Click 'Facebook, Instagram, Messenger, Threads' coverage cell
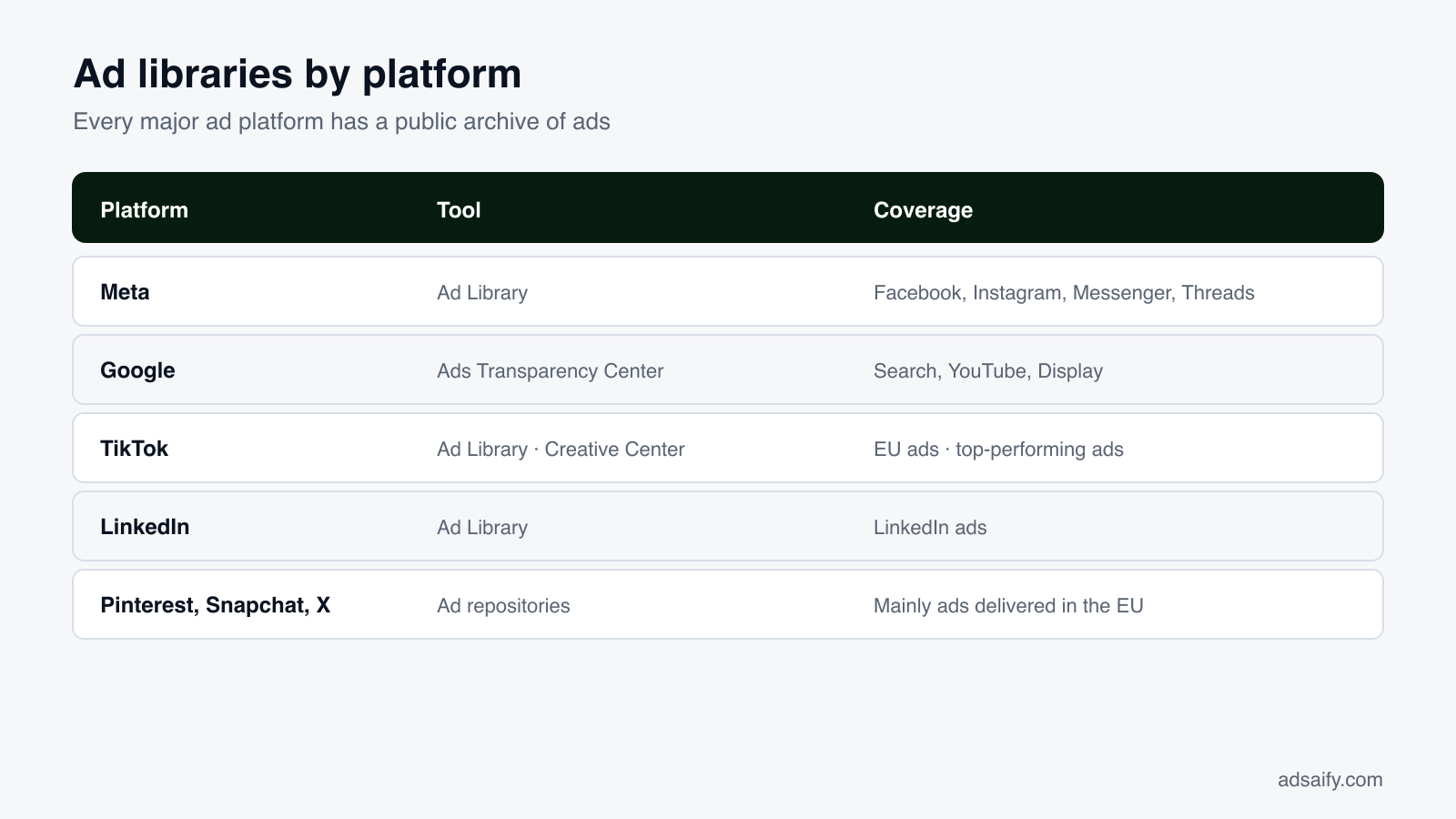This screenshot has width=1456, height=819. 1064,293
